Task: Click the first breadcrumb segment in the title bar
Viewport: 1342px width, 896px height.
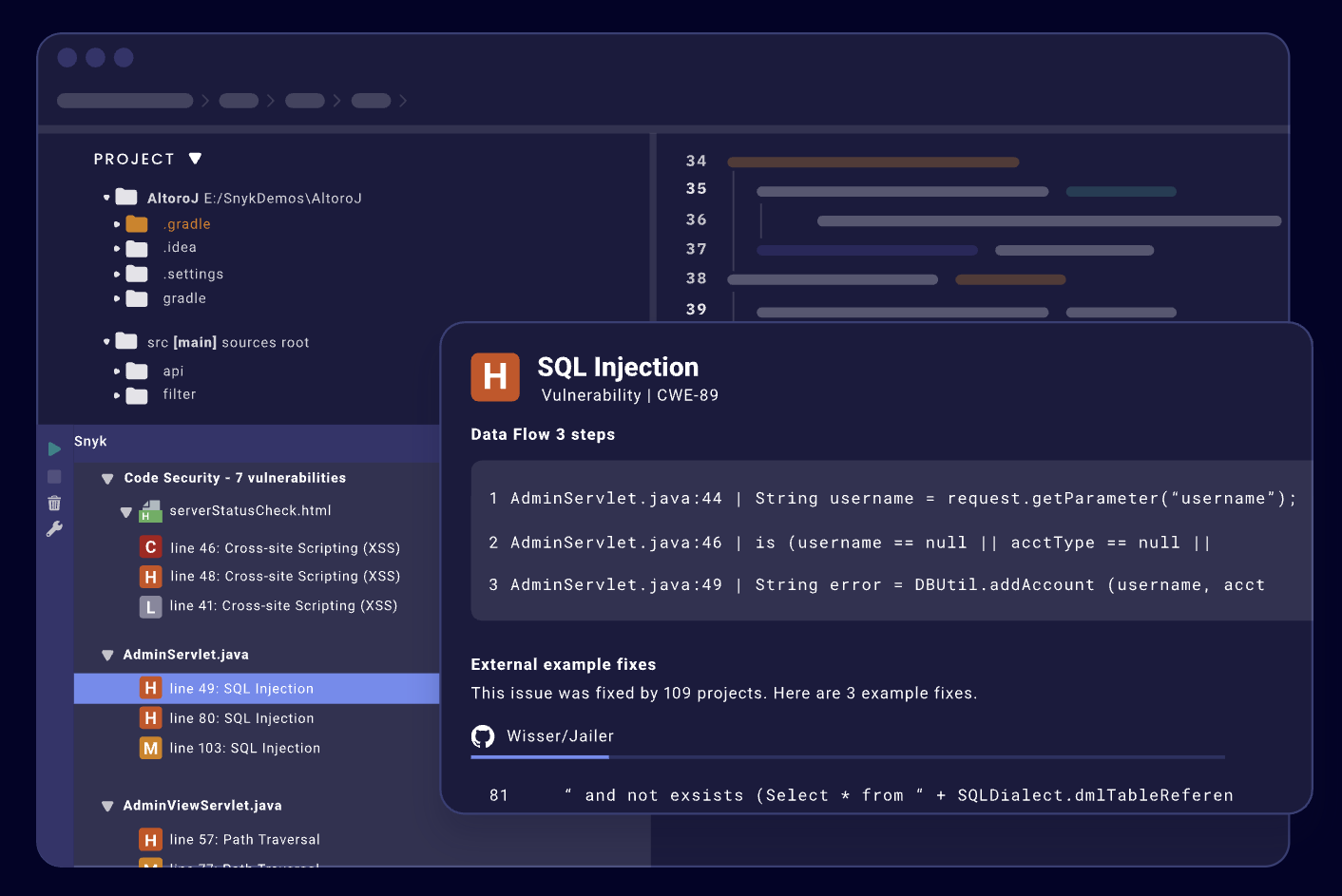Action: (125, 101)
